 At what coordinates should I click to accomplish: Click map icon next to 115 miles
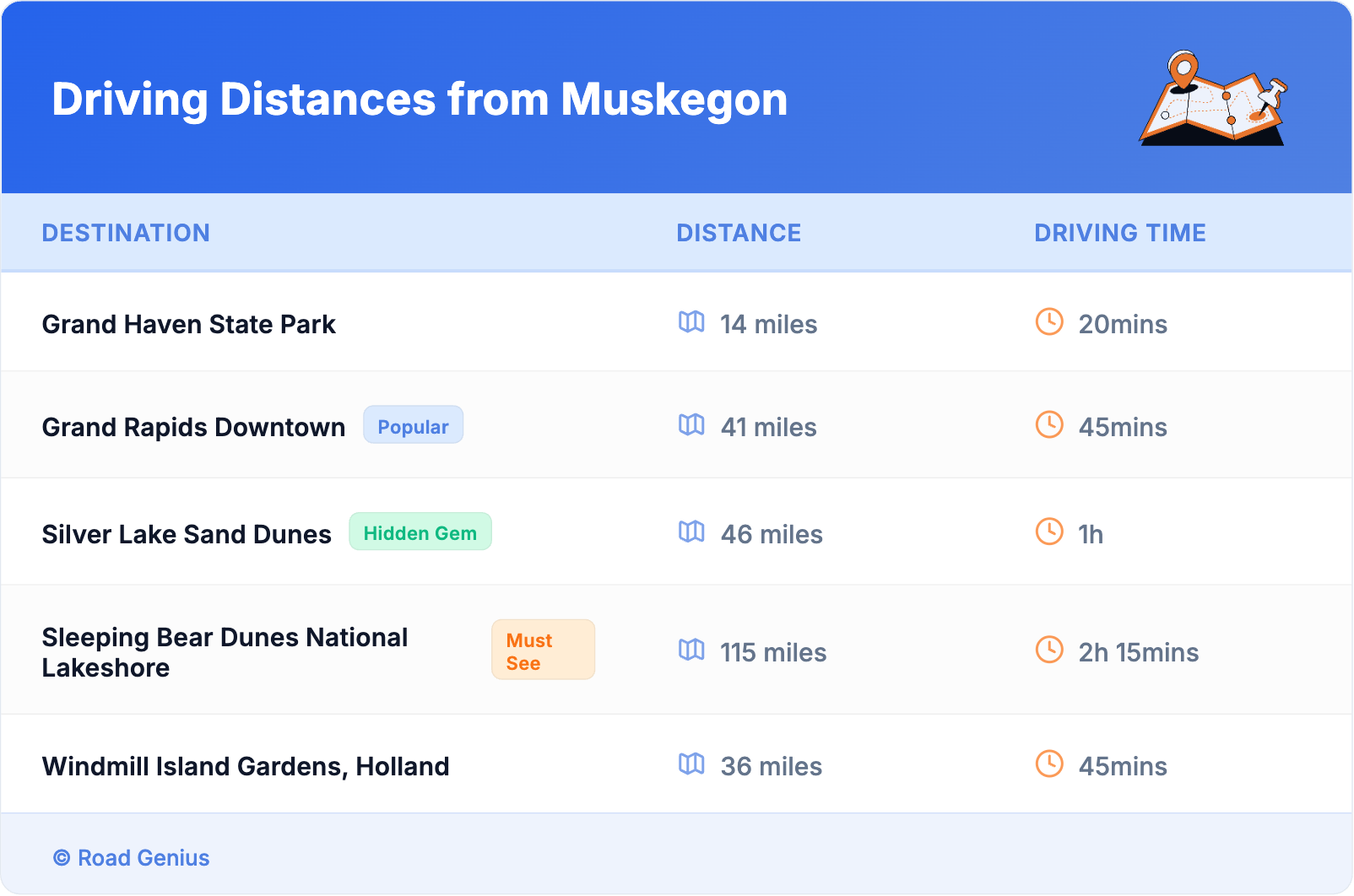pyautogui.click(x=691, y=650)
